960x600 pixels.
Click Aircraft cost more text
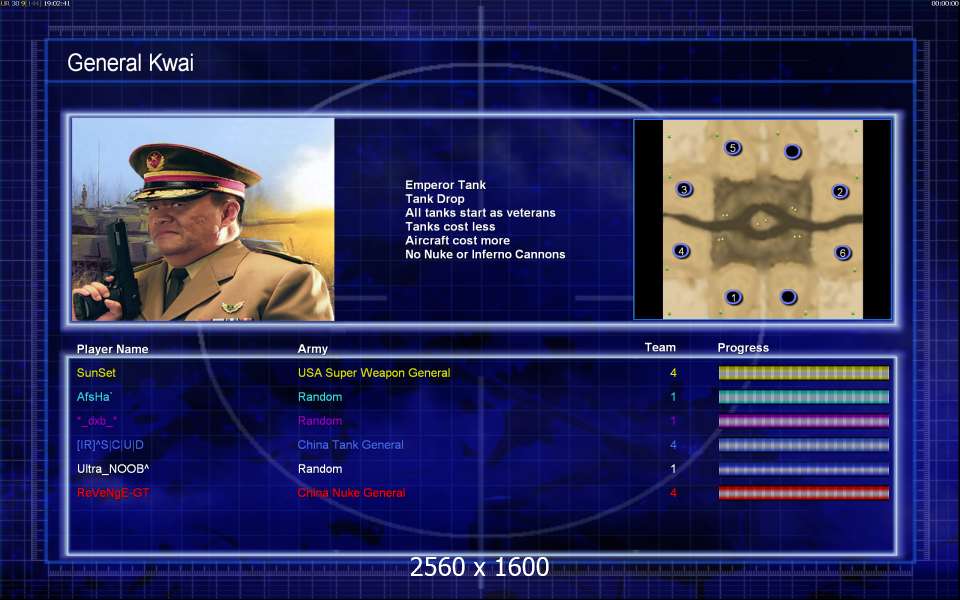click(x=457, y=241)
